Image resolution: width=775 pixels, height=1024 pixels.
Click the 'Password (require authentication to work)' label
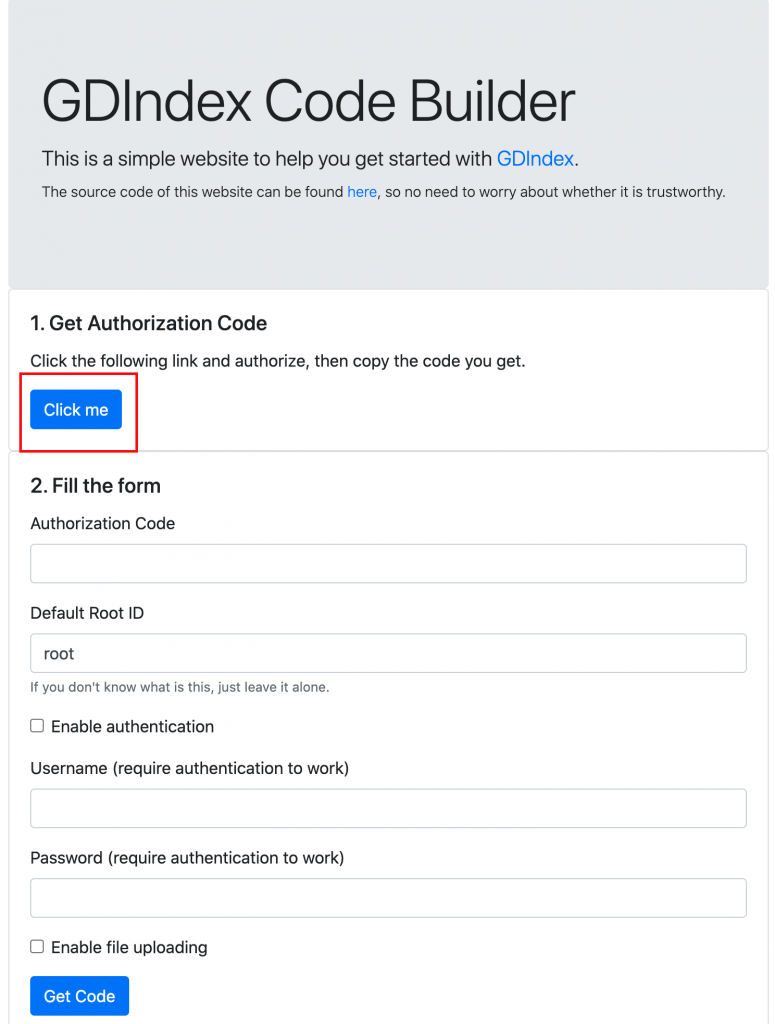click(x=187, y=857)
